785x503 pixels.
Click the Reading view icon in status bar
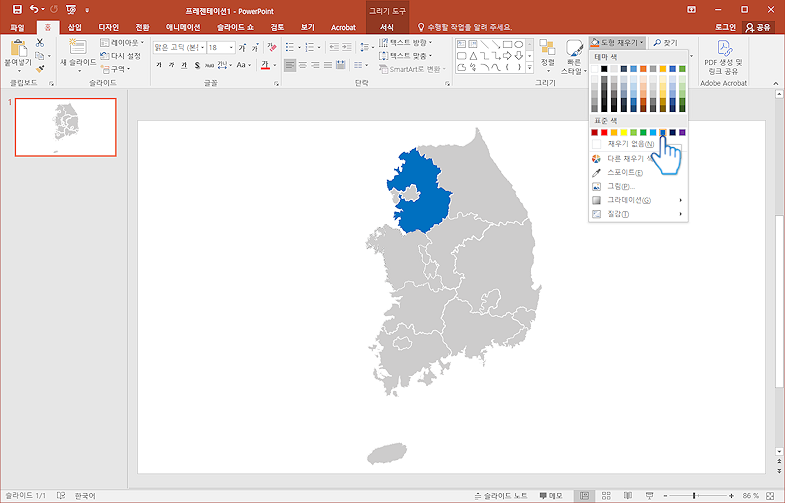628,495
